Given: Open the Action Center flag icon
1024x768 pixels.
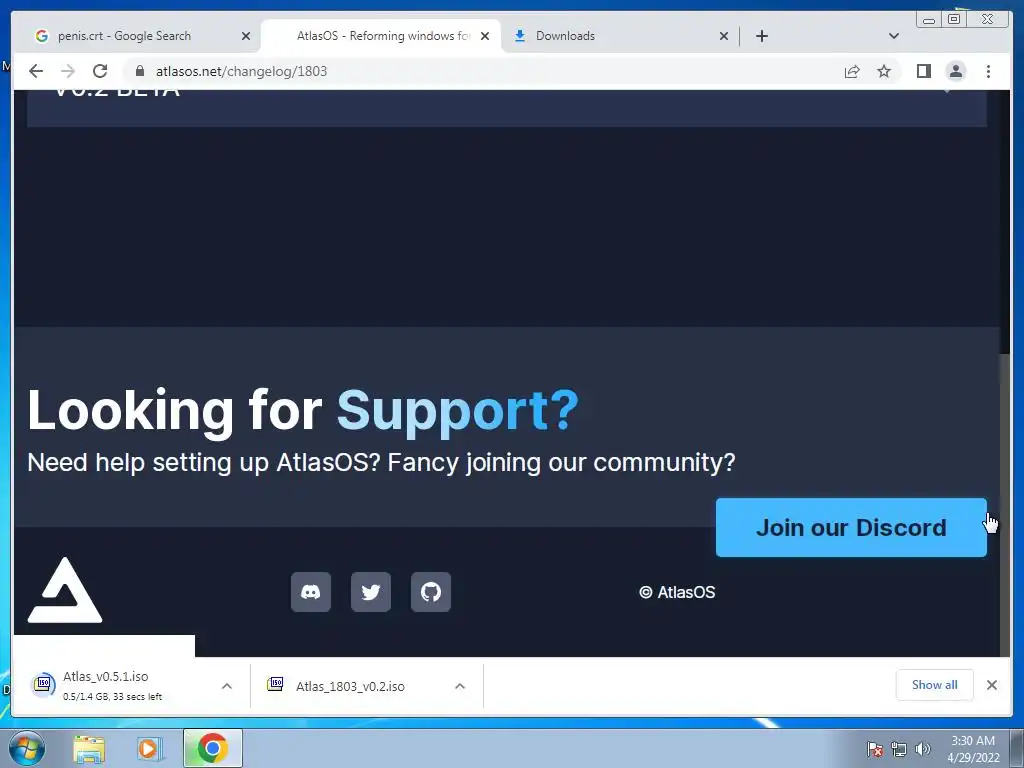Looking at the screenshot, I should point(874,749).
